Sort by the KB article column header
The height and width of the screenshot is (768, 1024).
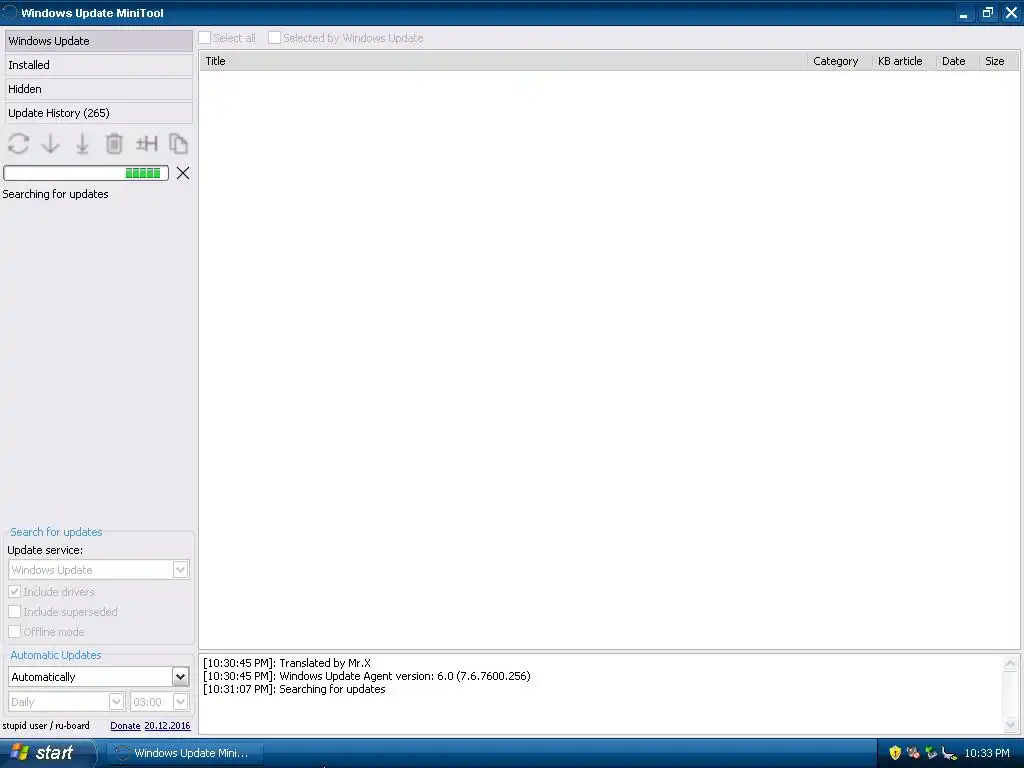point(904,61)
